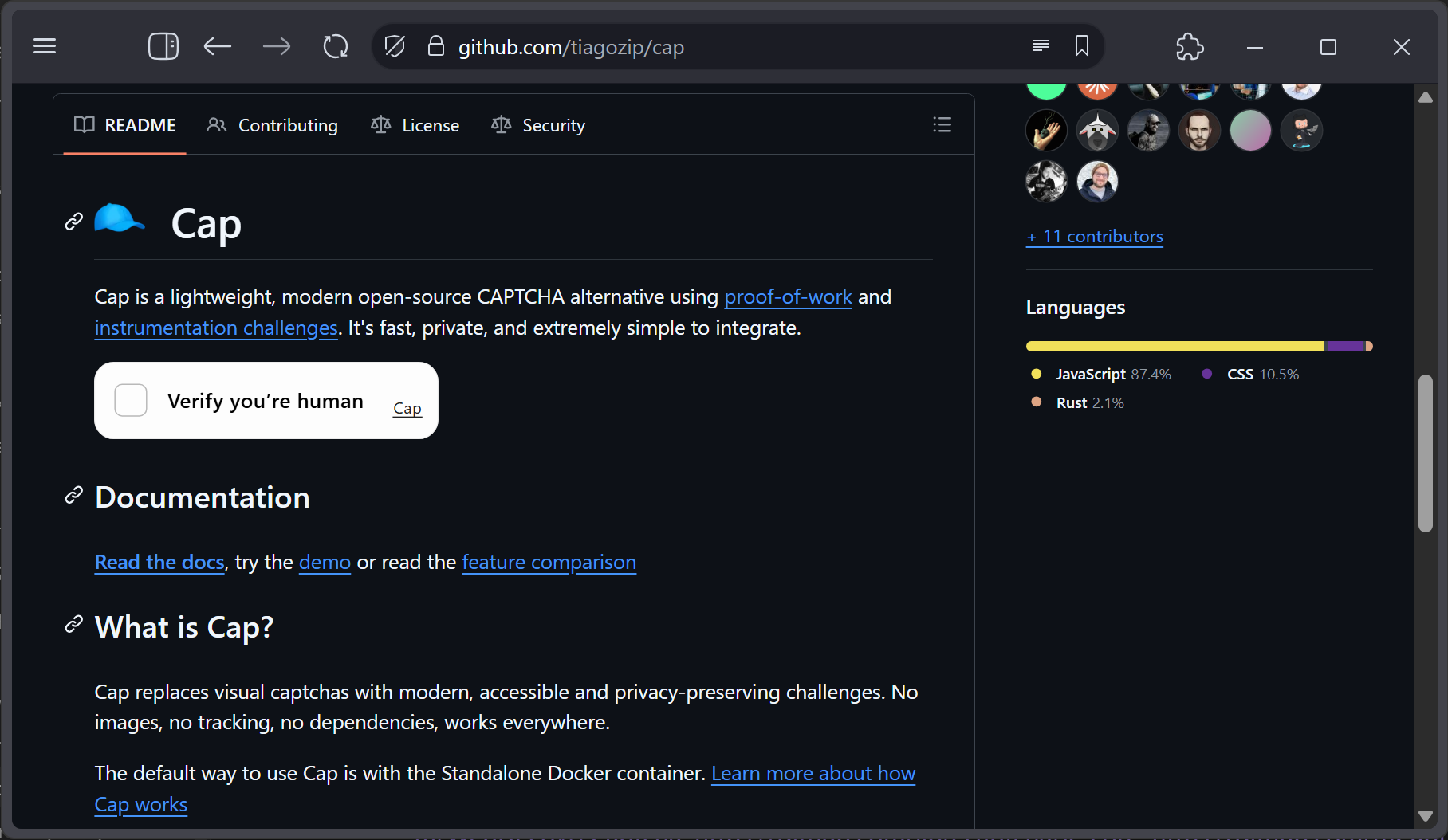Open the demo link
1448x840 pixels.
pyautogui.click(x=325, y=563)
